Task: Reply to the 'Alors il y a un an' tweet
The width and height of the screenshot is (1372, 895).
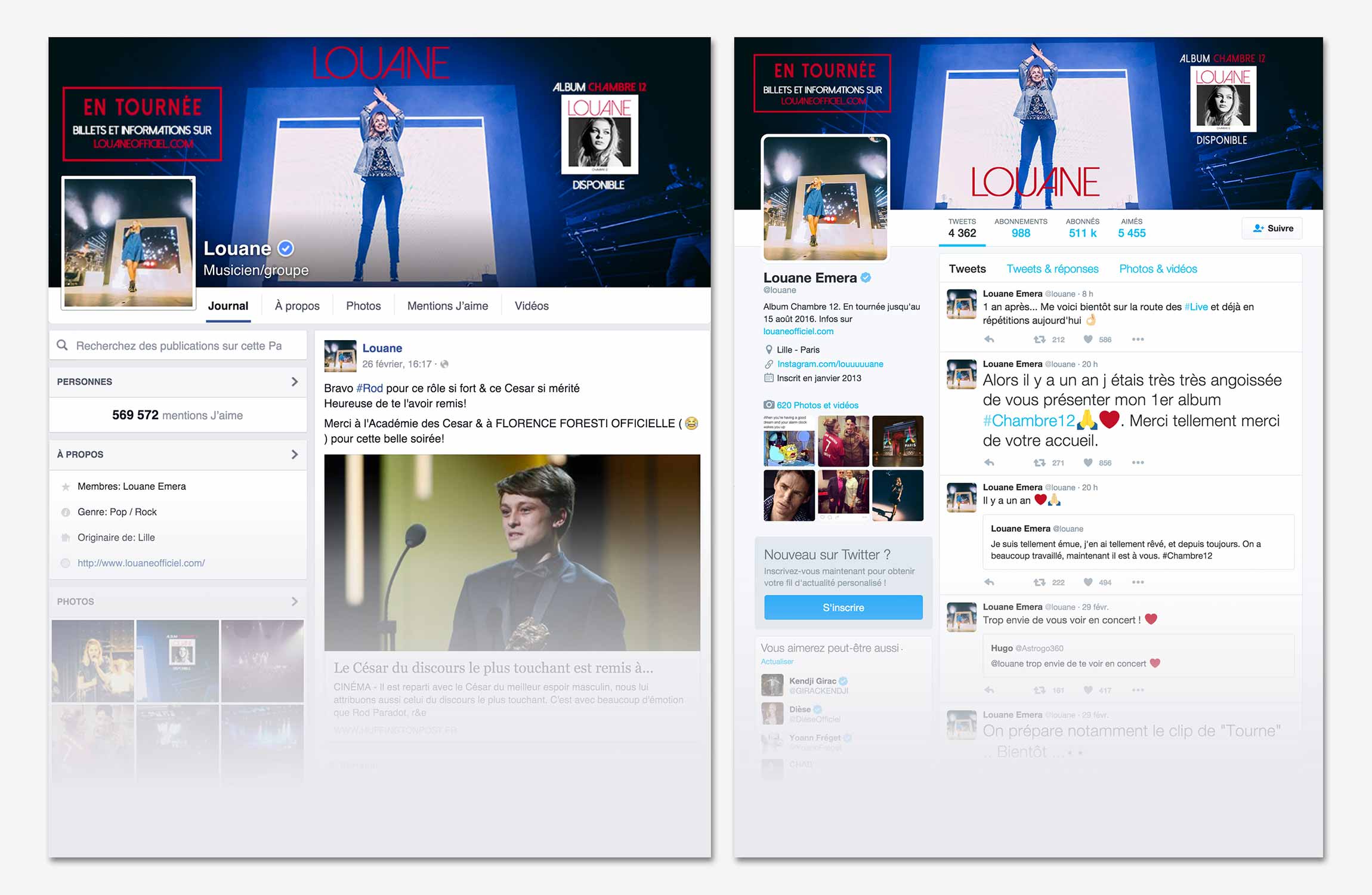Action: (x=989, y=463)
